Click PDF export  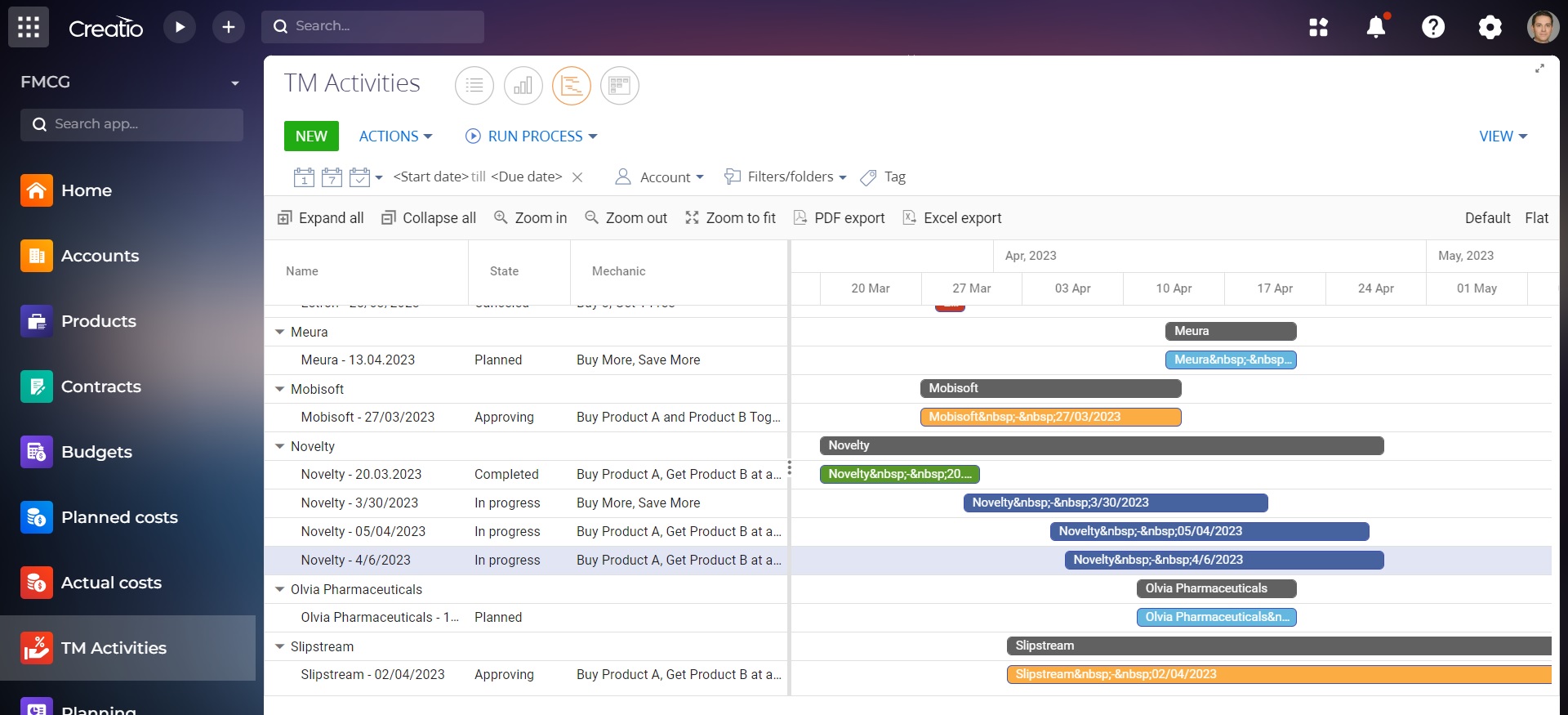(x=839, y=218)
